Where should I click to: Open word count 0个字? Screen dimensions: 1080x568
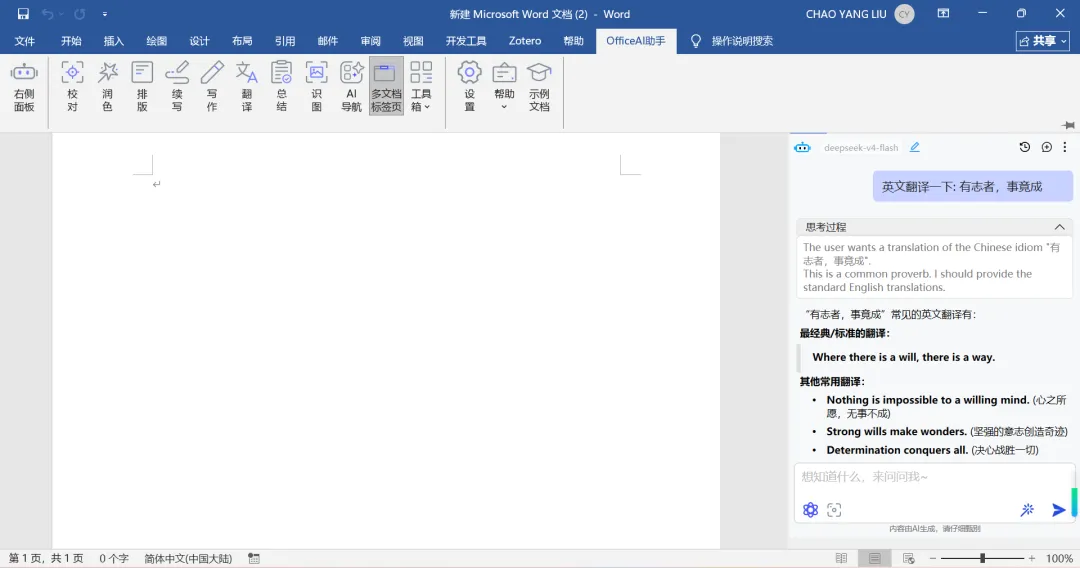click(x=114, y=558)
